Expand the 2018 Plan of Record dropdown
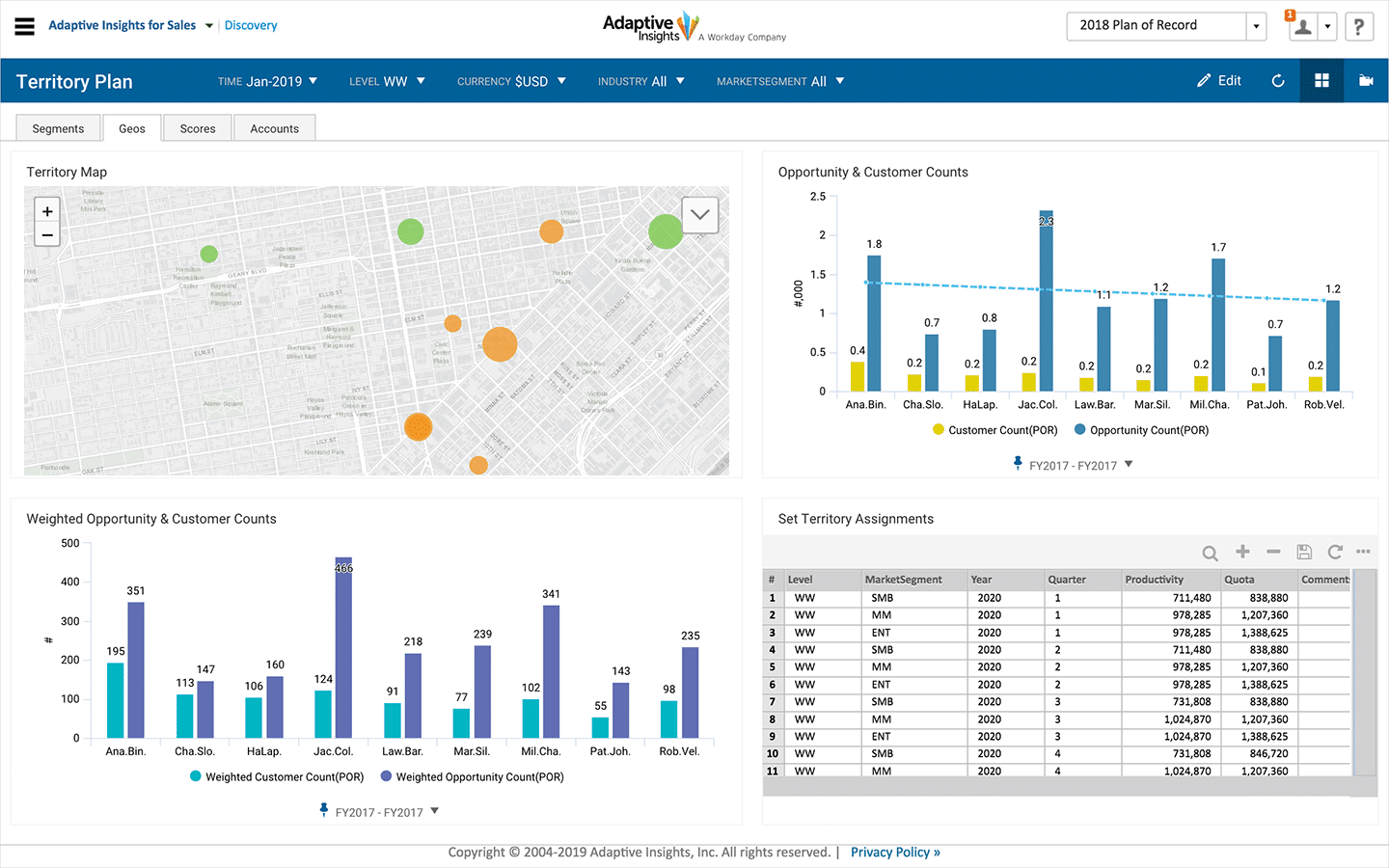The width and height of the screenshot is (1389, 868). click(1256, 26)
